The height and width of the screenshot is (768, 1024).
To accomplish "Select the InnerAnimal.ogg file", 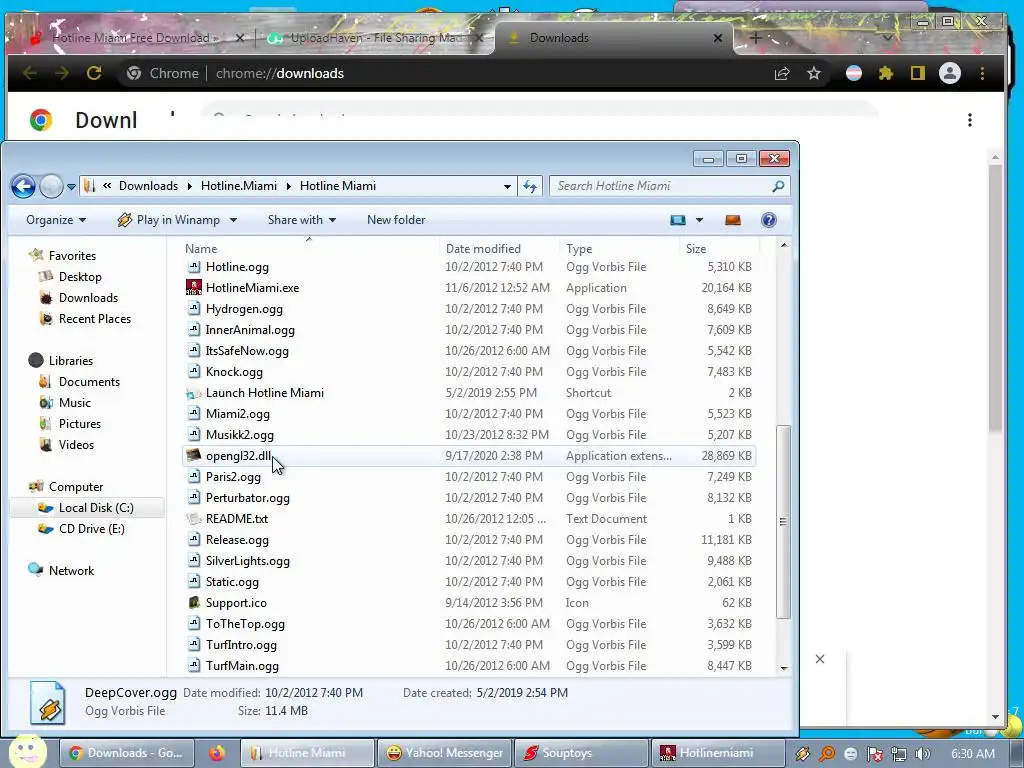I will tap(250, 330).
